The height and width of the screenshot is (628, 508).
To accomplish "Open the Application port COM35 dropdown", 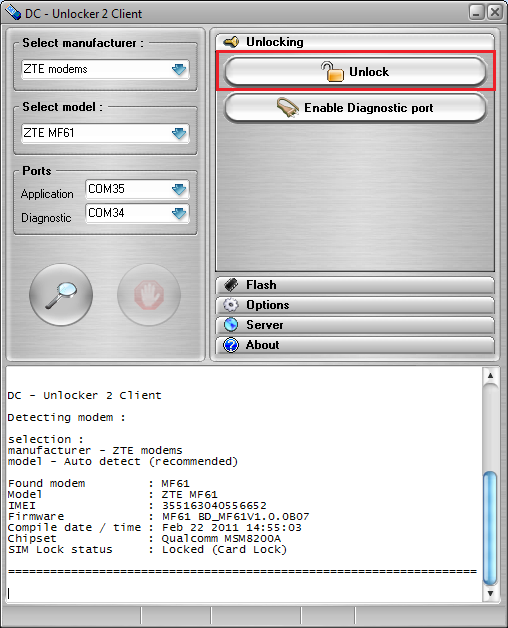I will [x=137, y=189].
